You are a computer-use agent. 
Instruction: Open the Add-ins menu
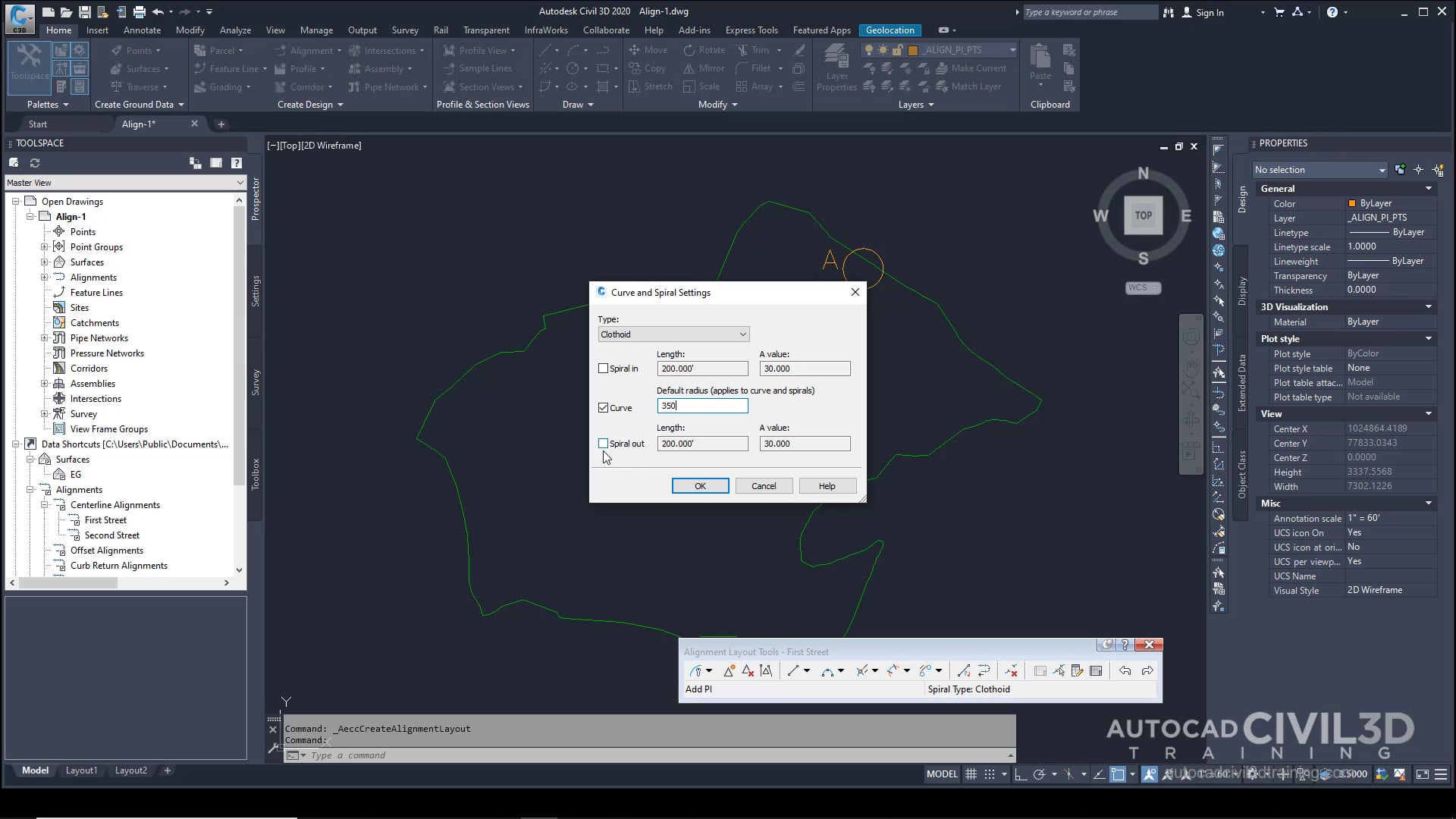coord(693,30)
